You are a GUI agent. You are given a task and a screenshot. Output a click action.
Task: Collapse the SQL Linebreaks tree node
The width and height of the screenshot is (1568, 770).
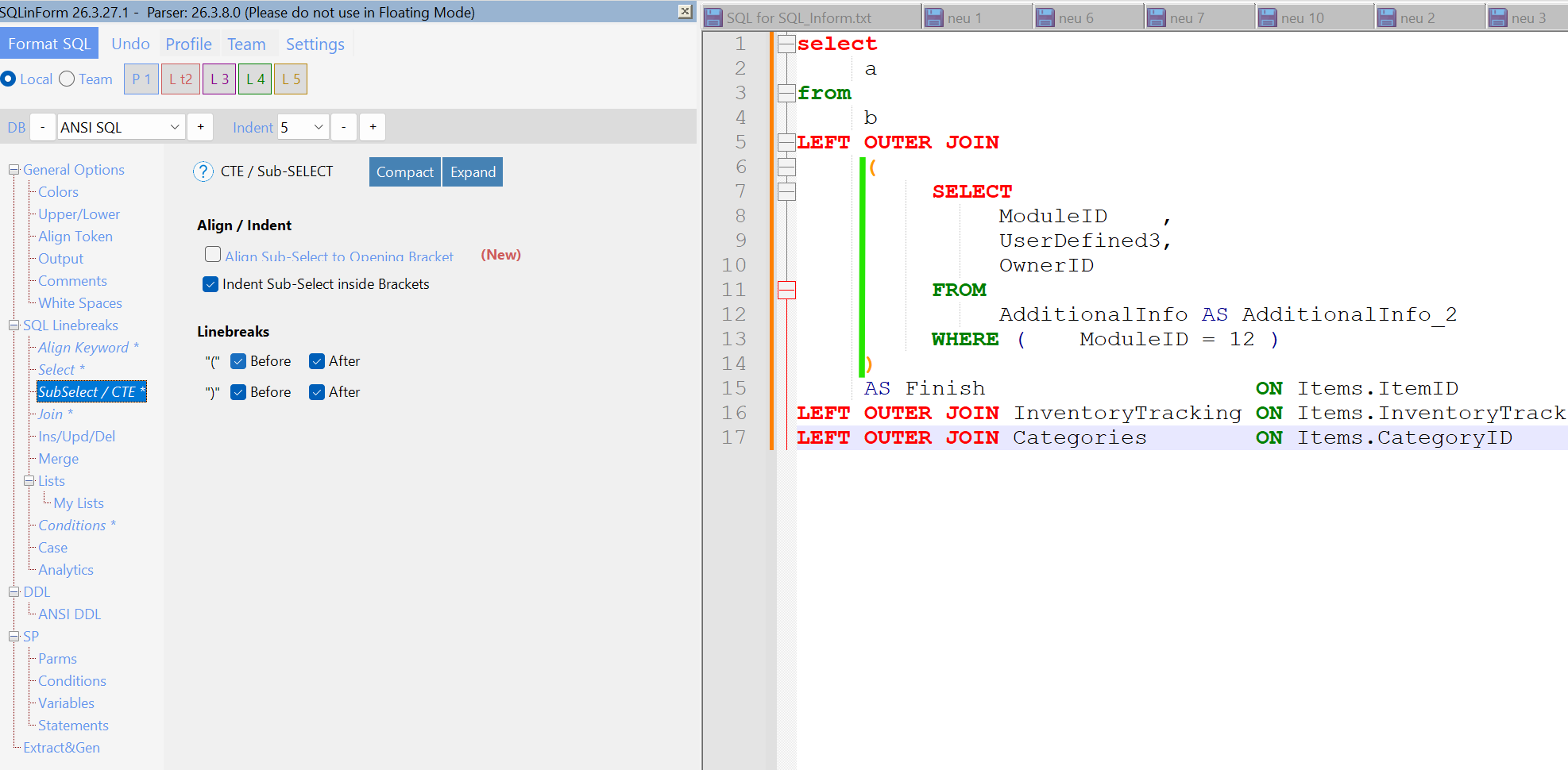[14, 325]
